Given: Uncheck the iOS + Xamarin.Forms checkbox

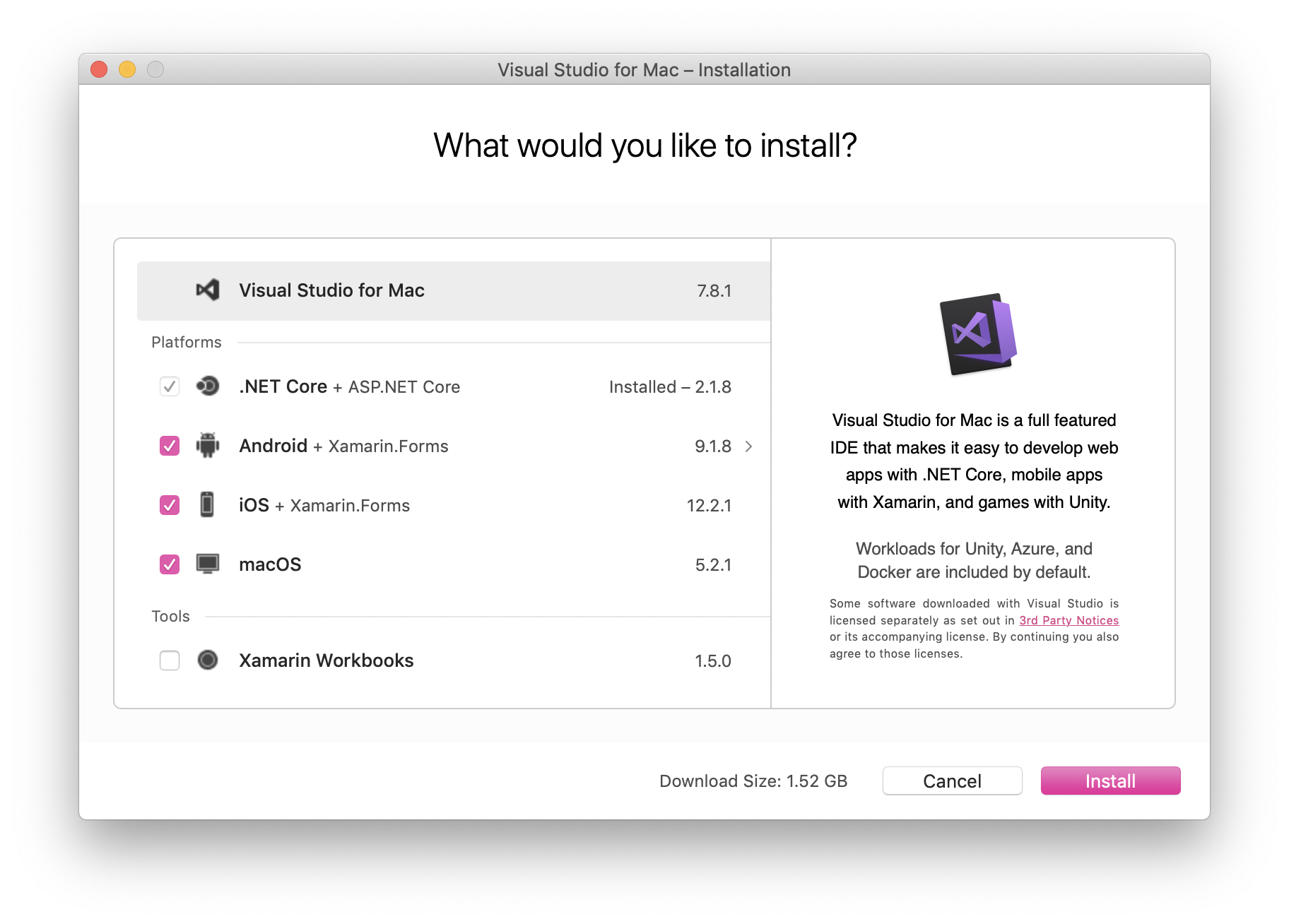Looking at the screenshot, I should click(x=170, y=505).
